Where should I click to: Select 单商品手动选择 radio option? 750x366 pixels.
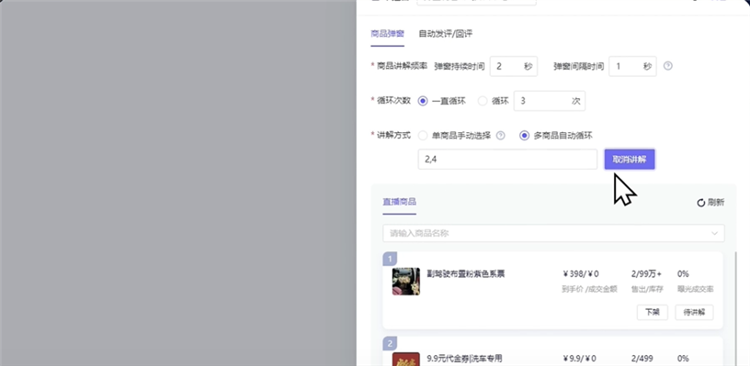(422, 136)
